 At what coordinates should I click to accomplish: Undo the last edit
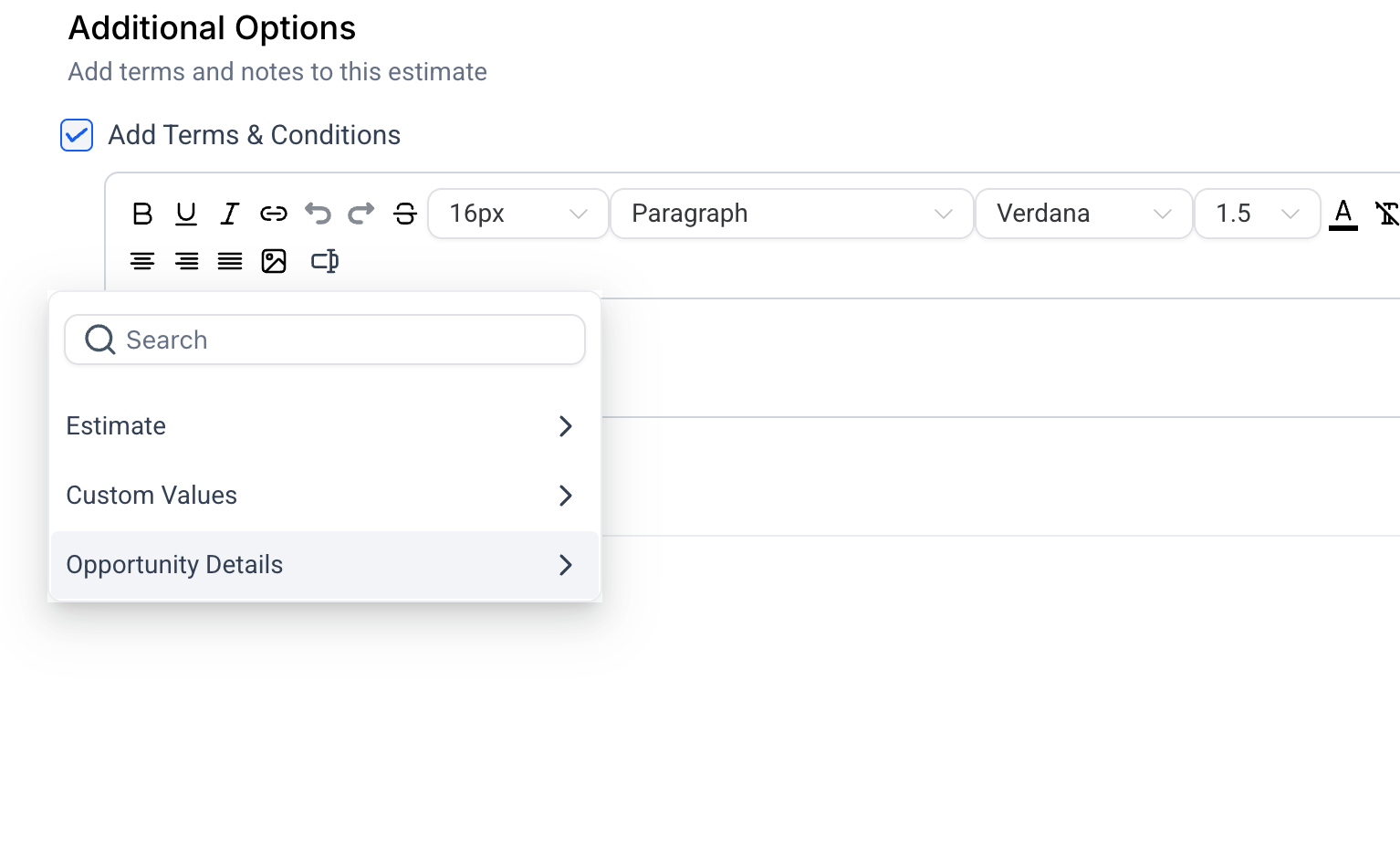tap(318, 214)
